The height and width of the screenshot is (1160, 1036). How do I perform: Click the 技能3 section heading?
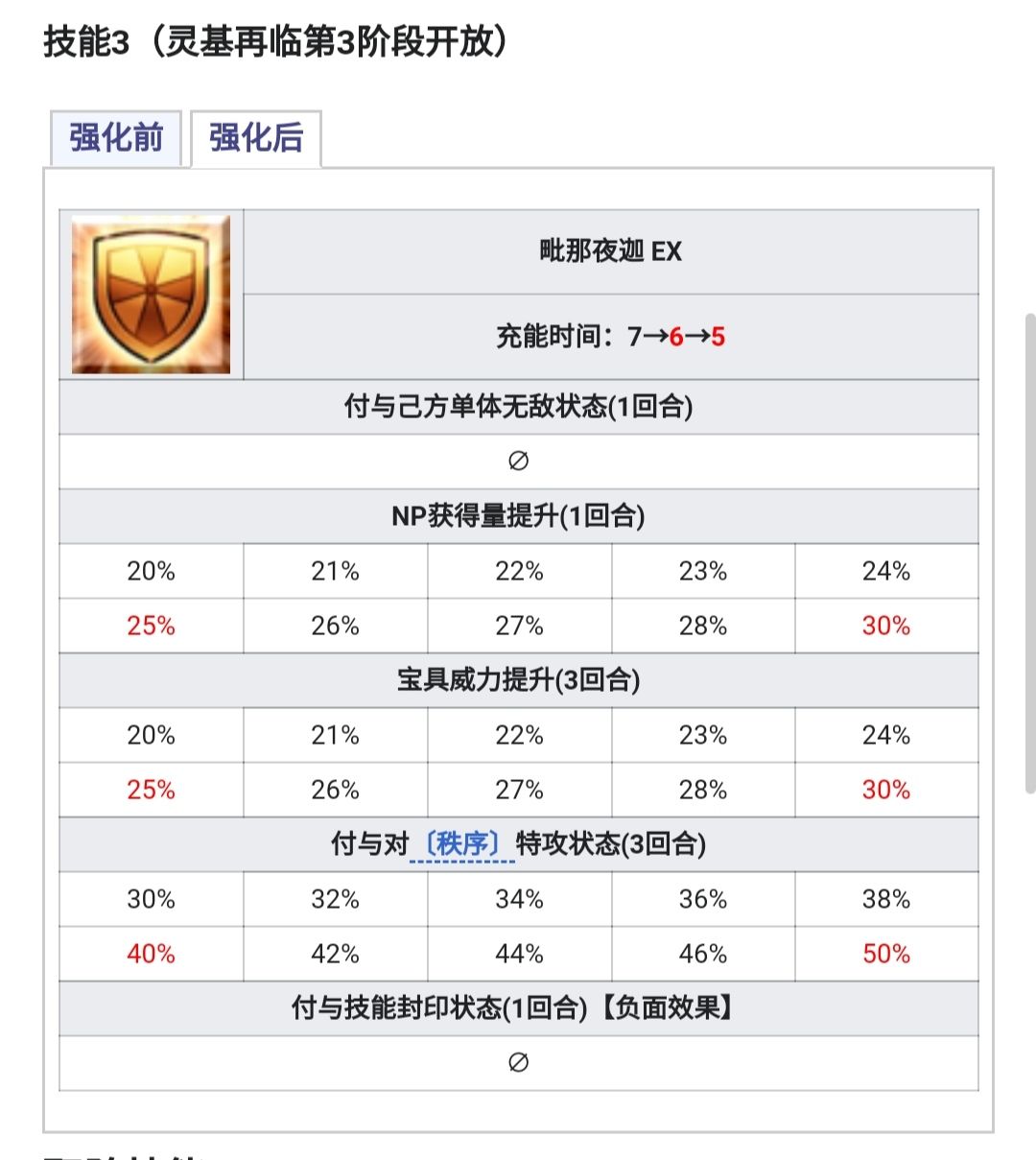[x=276, y=42]
